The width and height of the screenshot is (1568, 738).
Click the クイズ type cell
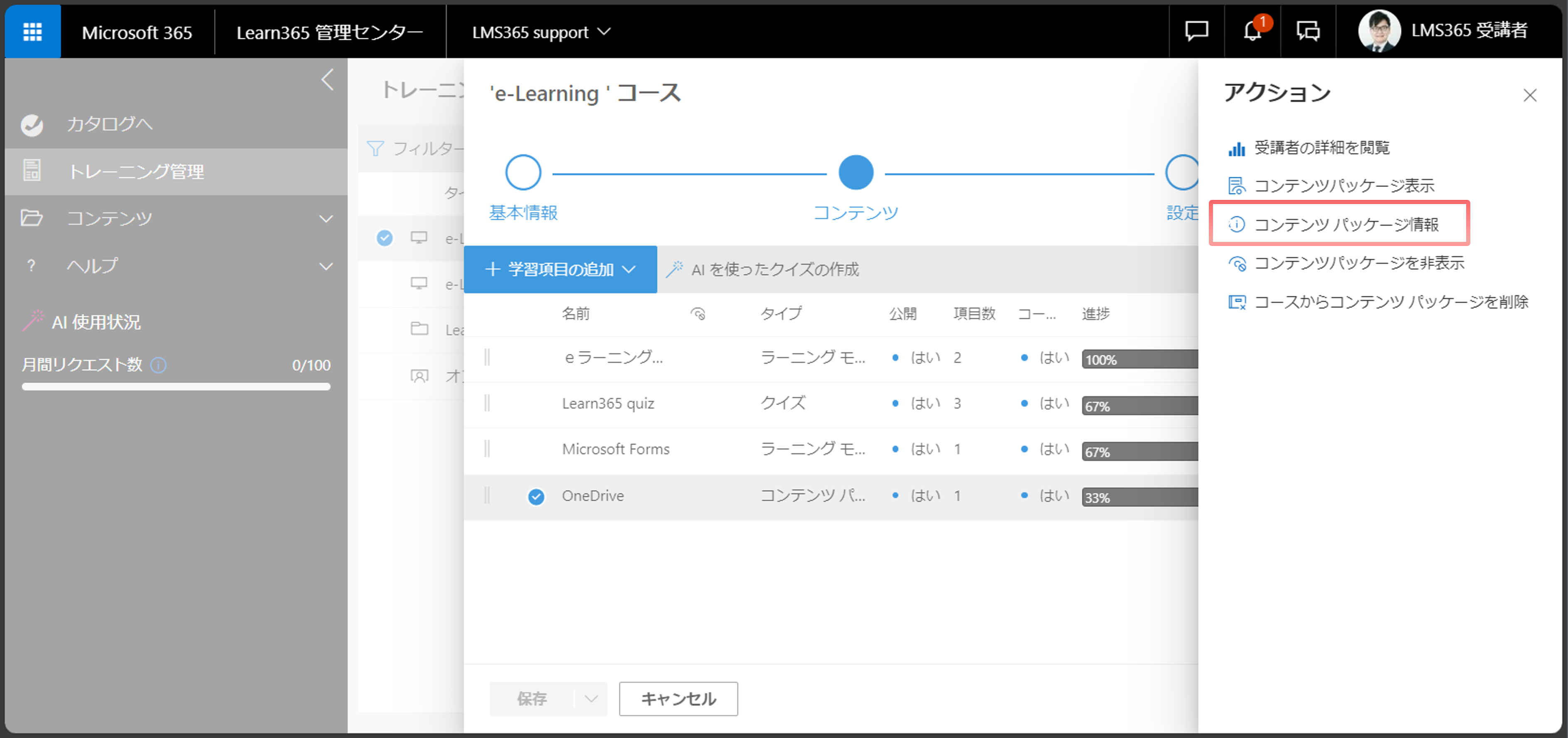click(783, 403)
